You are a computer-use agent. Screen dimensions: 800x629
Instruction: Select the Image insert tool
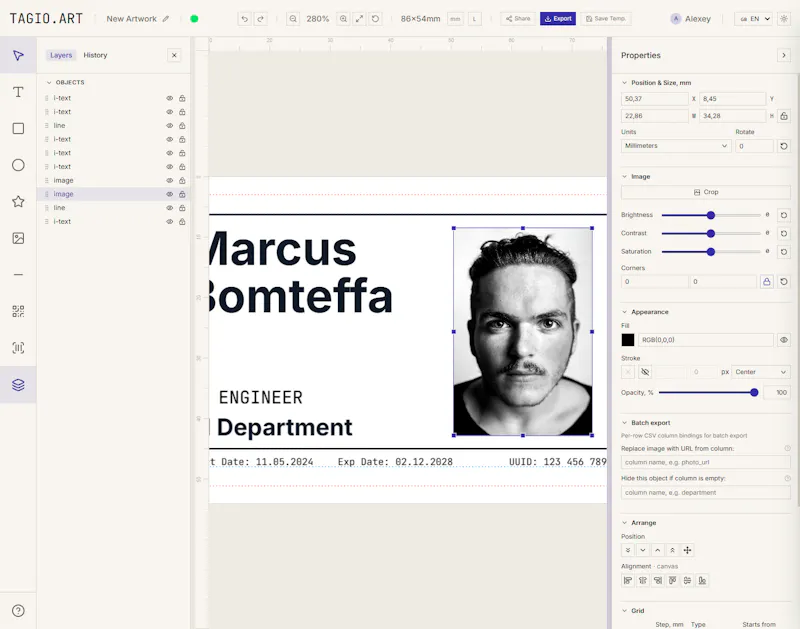click(18, 238)
